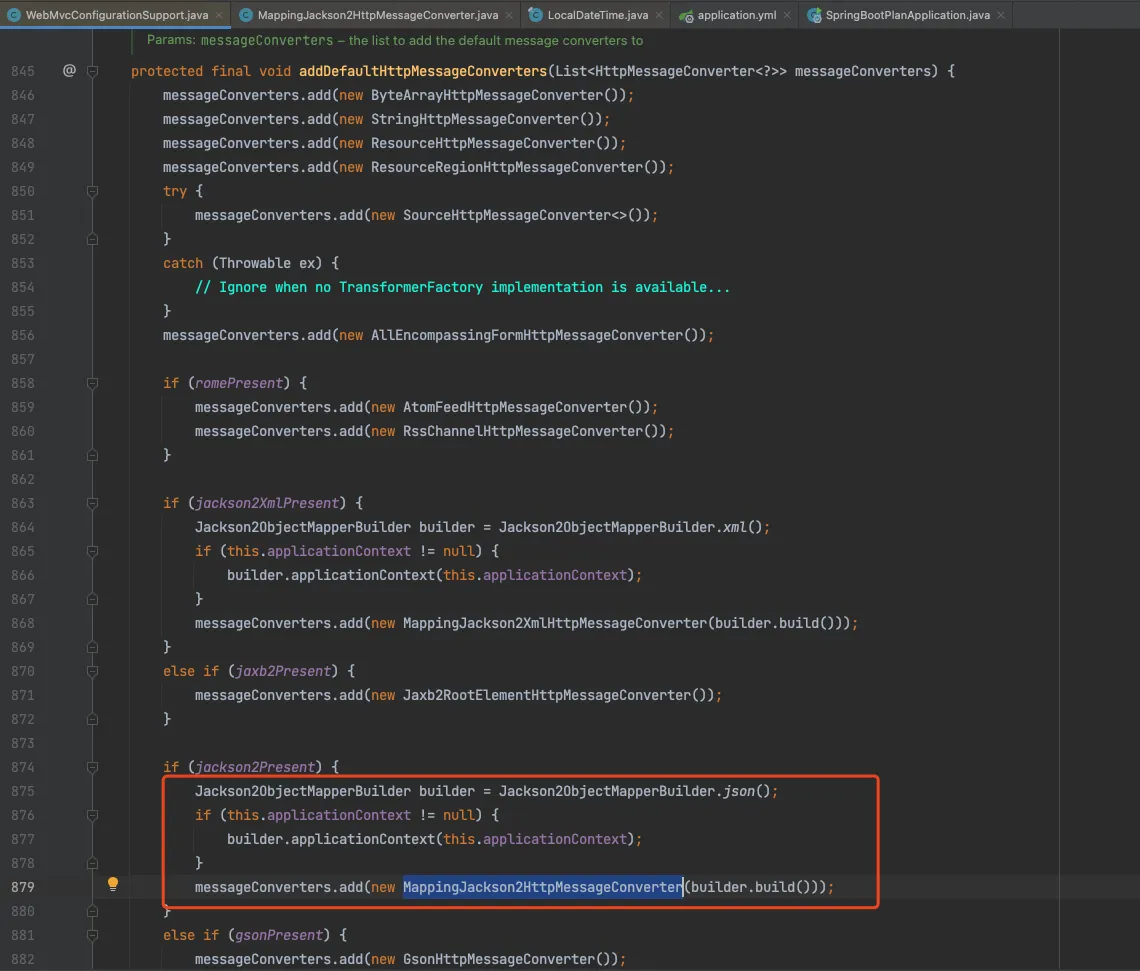Click the SpringBootPlanApplication.java tab file icon
The height and width of the screenshot is (971, 1140).
click(x=813, y=16)
